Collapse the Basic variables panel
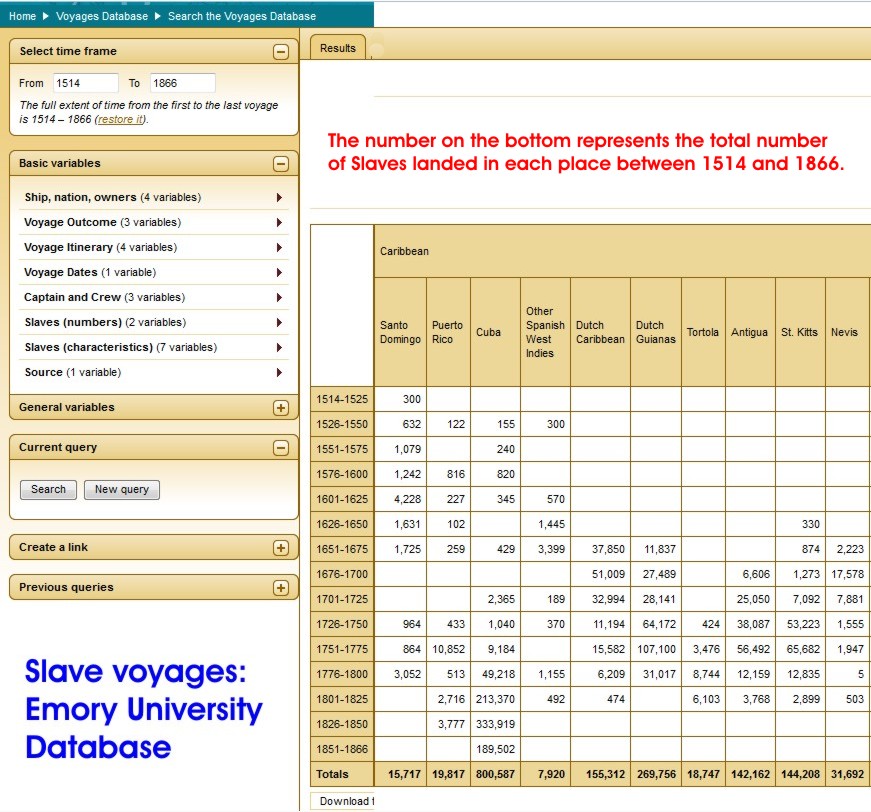871x812 pixels. pyautogui.click(x=281, y=164)
